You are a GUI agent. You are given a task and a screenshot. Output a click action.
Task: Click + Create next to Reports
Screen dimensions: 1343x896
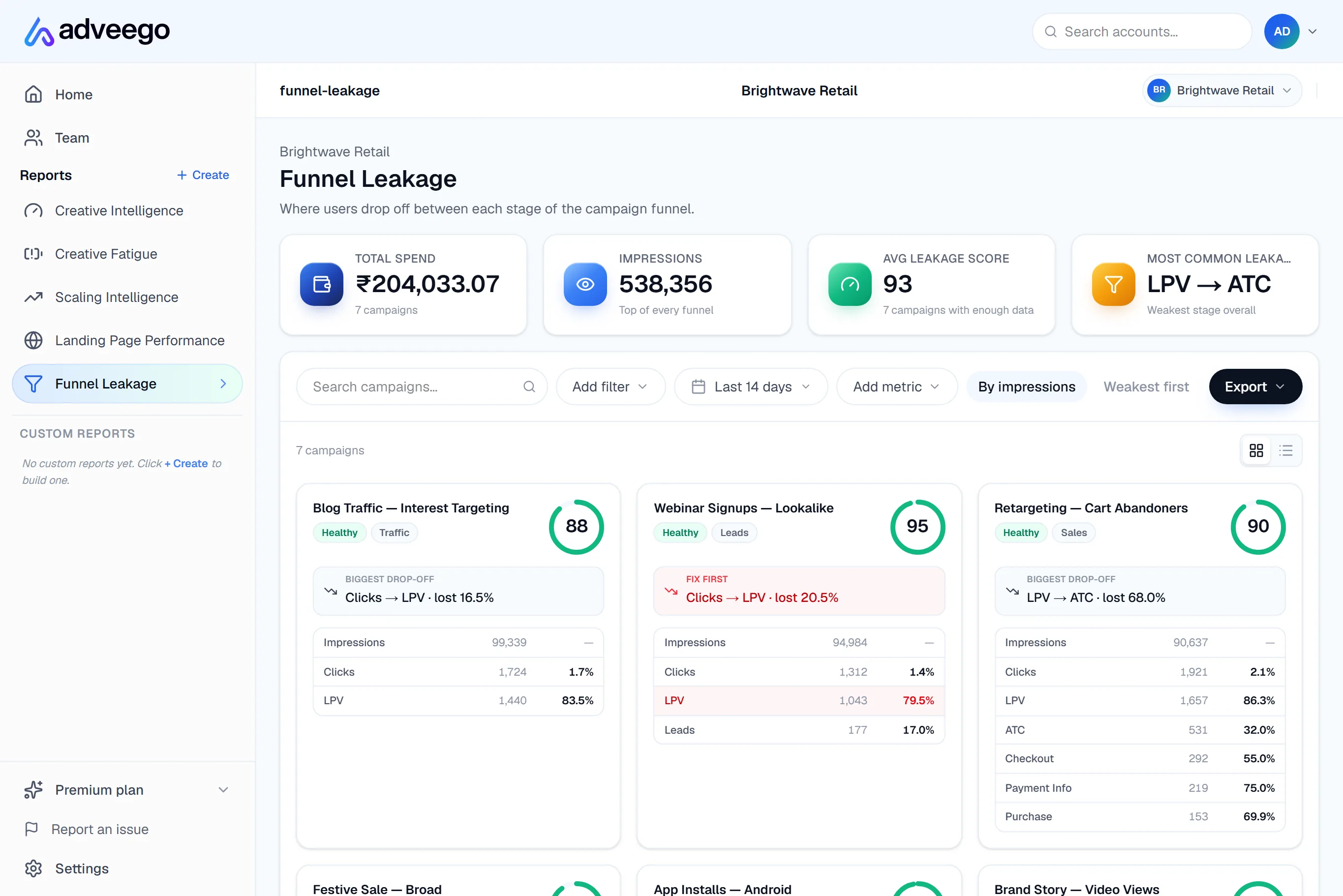(x=203, y=175)
